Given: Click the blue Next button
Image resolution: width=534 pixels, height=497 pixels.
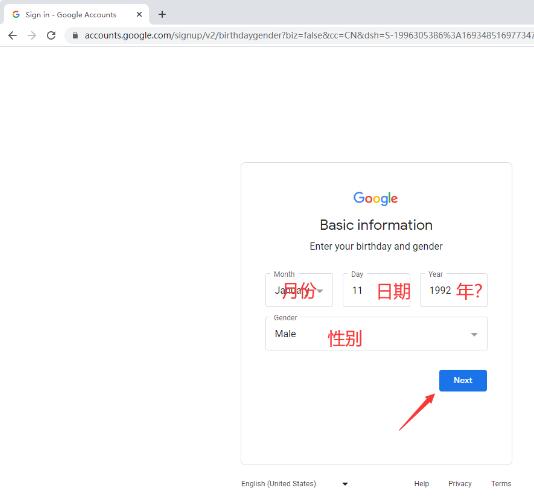Looking at the screenshot, I should 463,380.
